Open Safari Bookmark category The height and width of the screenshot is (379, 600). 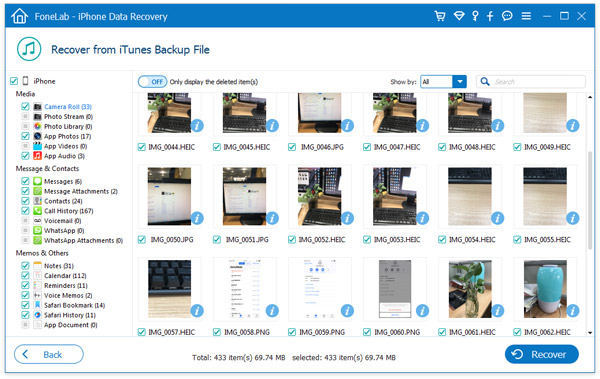[x=74, y=305]
